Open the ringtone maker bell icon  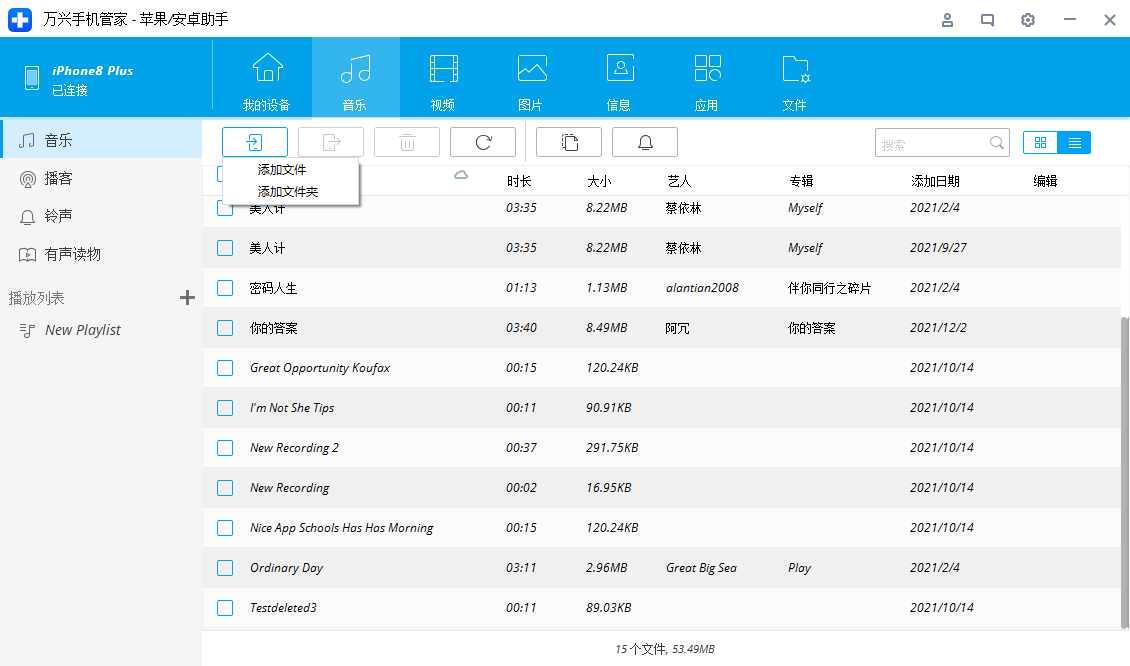click(644, 142)
